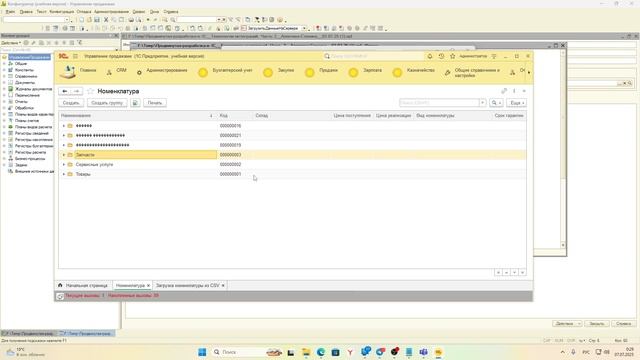Go forward with the right arrow button
640x360 pixels.
click(77, 91)
